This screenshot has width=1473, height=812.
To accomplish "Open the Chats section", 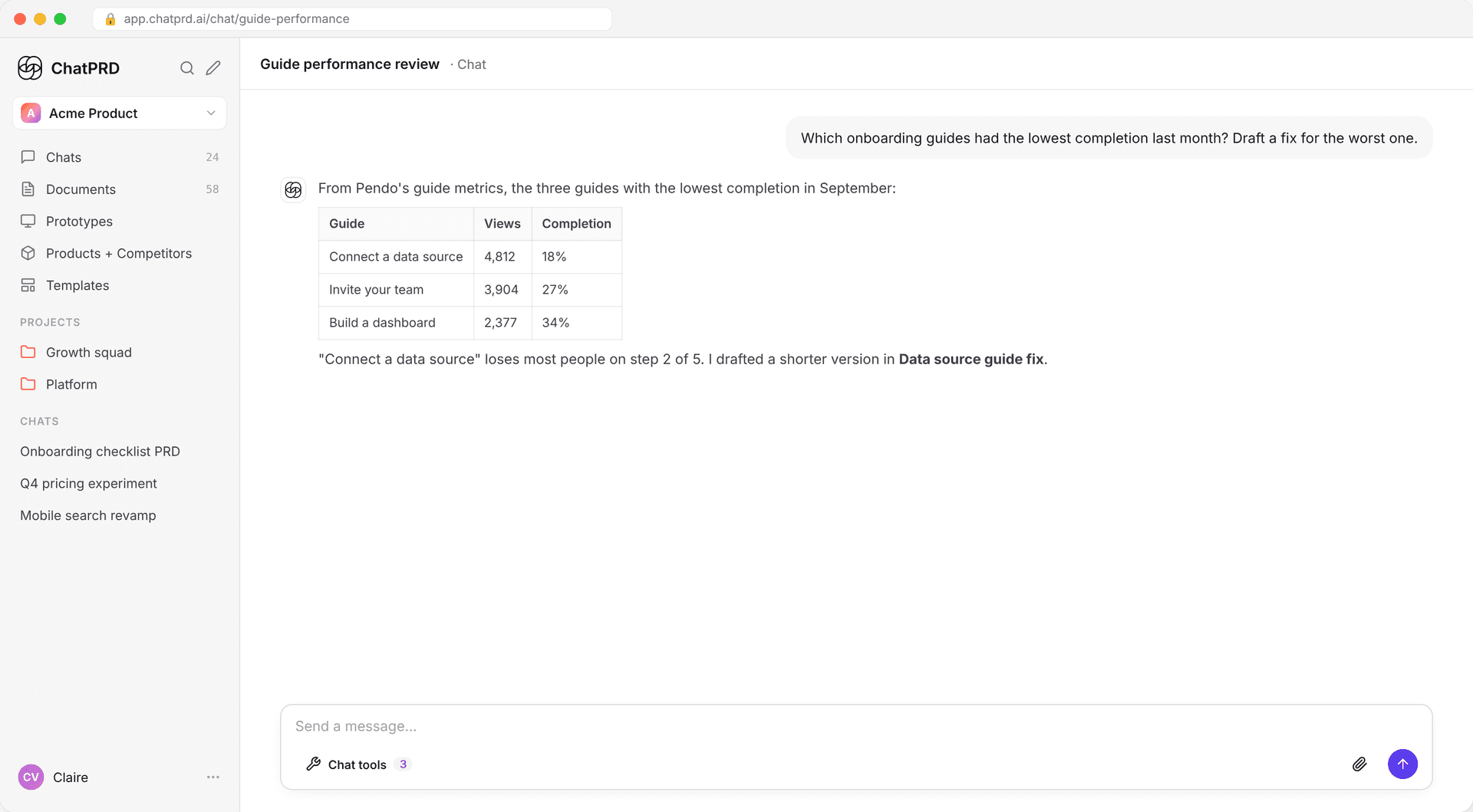I will (x=120, y=157).
